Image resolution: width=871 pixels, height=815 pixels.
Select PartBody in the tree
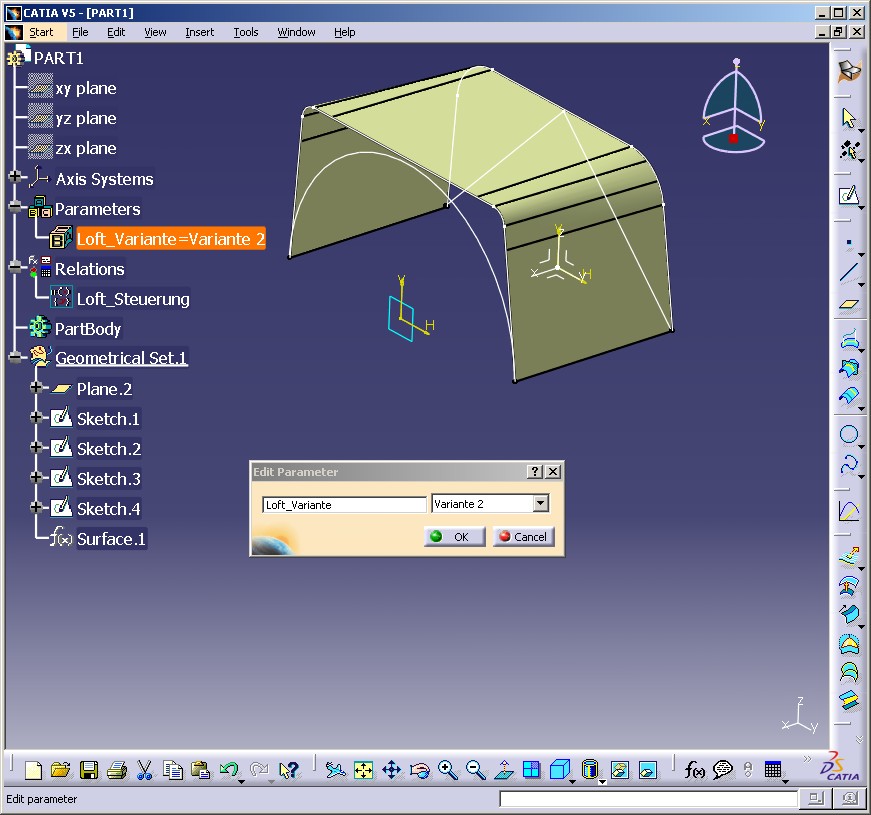point(87,329)
